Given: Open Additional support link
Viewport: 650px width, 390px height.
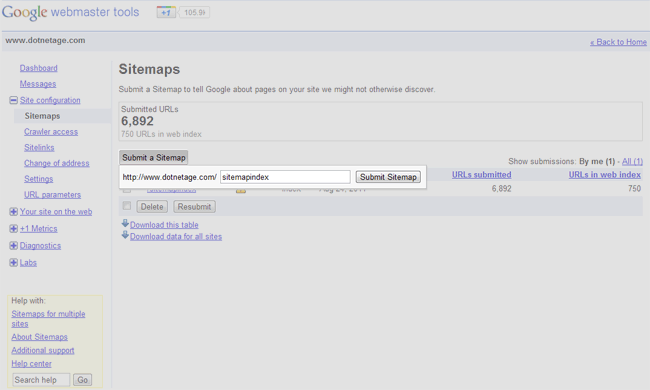Looking at the screenshot, I should 43,350.
